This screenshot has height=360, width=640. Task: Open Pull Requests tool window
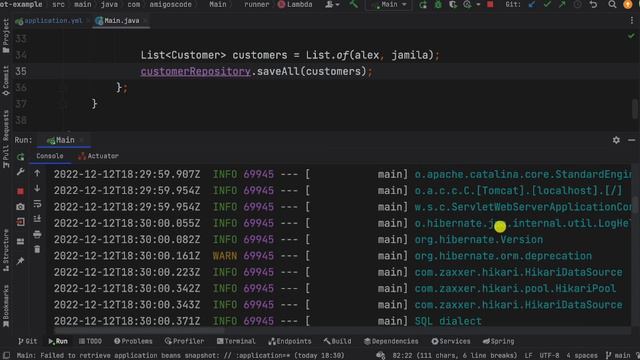point(6,139)
